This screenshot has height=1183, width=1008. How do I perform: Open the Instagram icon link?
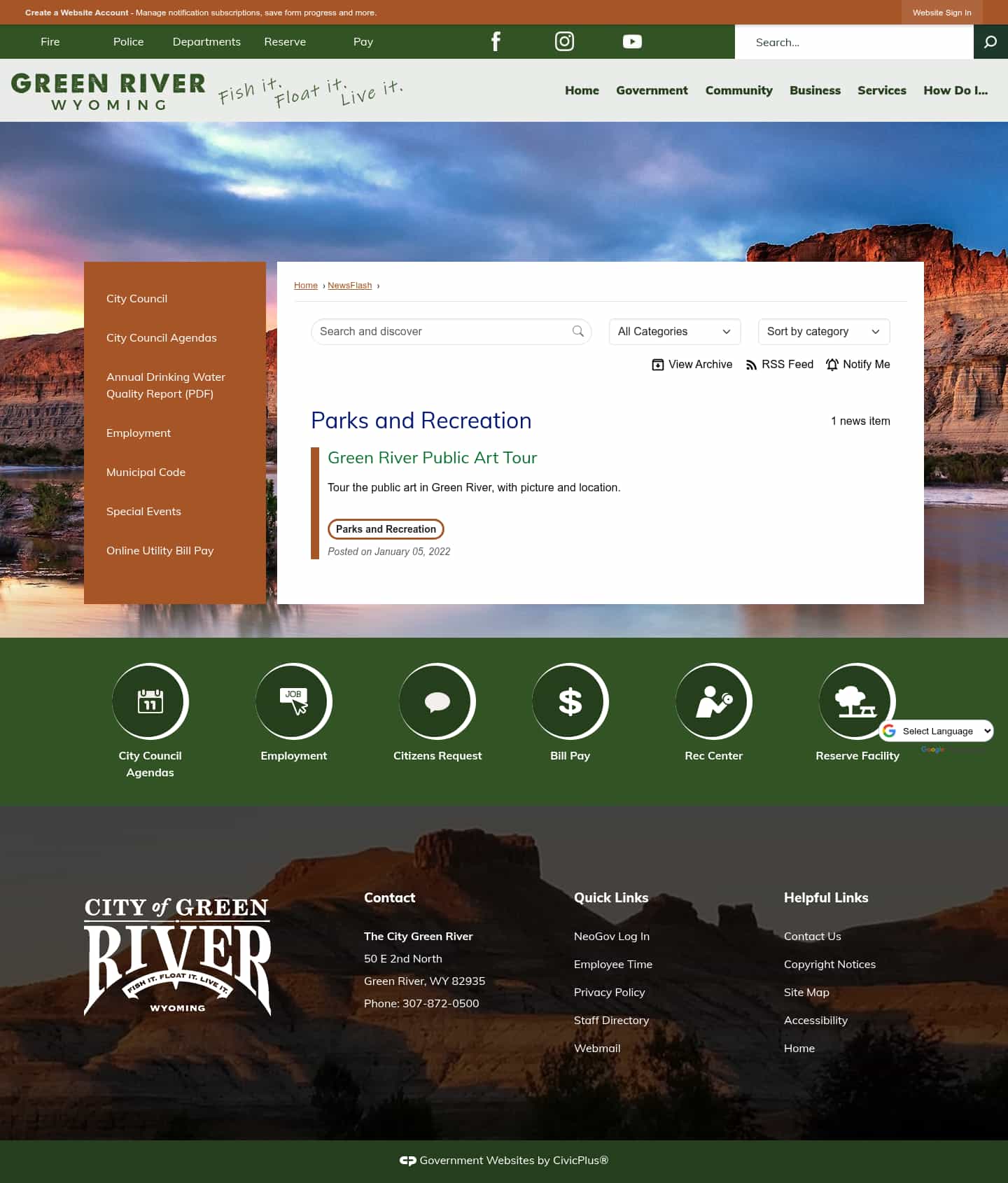(564, 41)
